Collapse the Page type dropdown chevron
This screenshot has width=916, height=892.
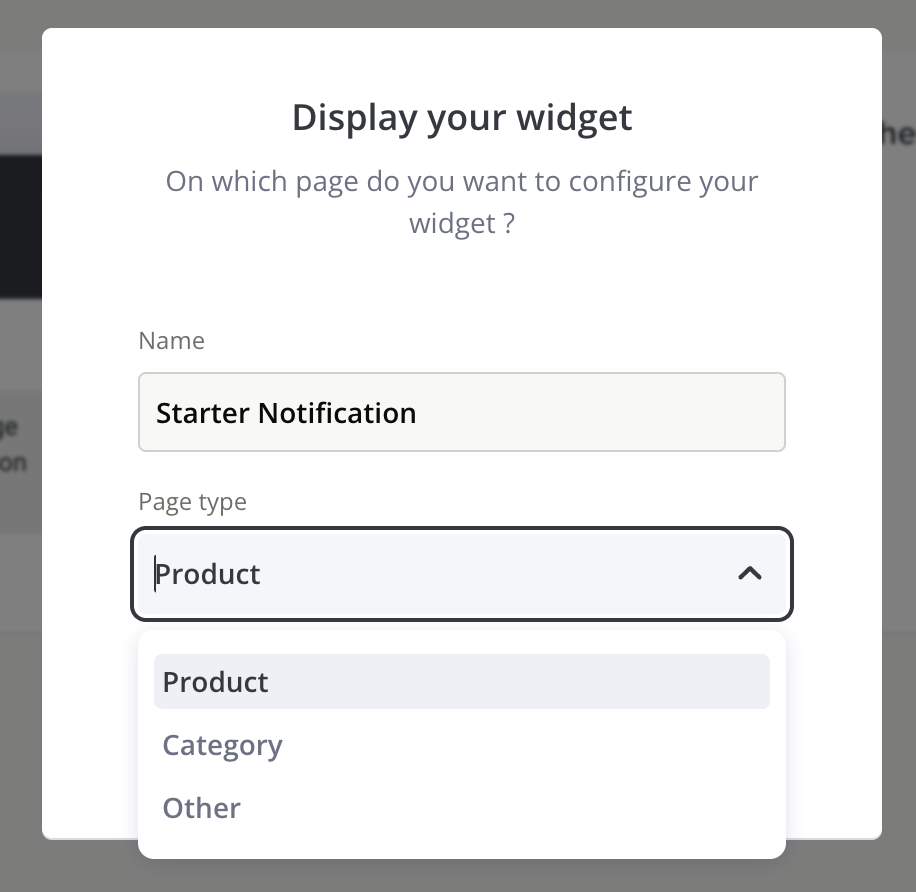click(x=749, y=573)
